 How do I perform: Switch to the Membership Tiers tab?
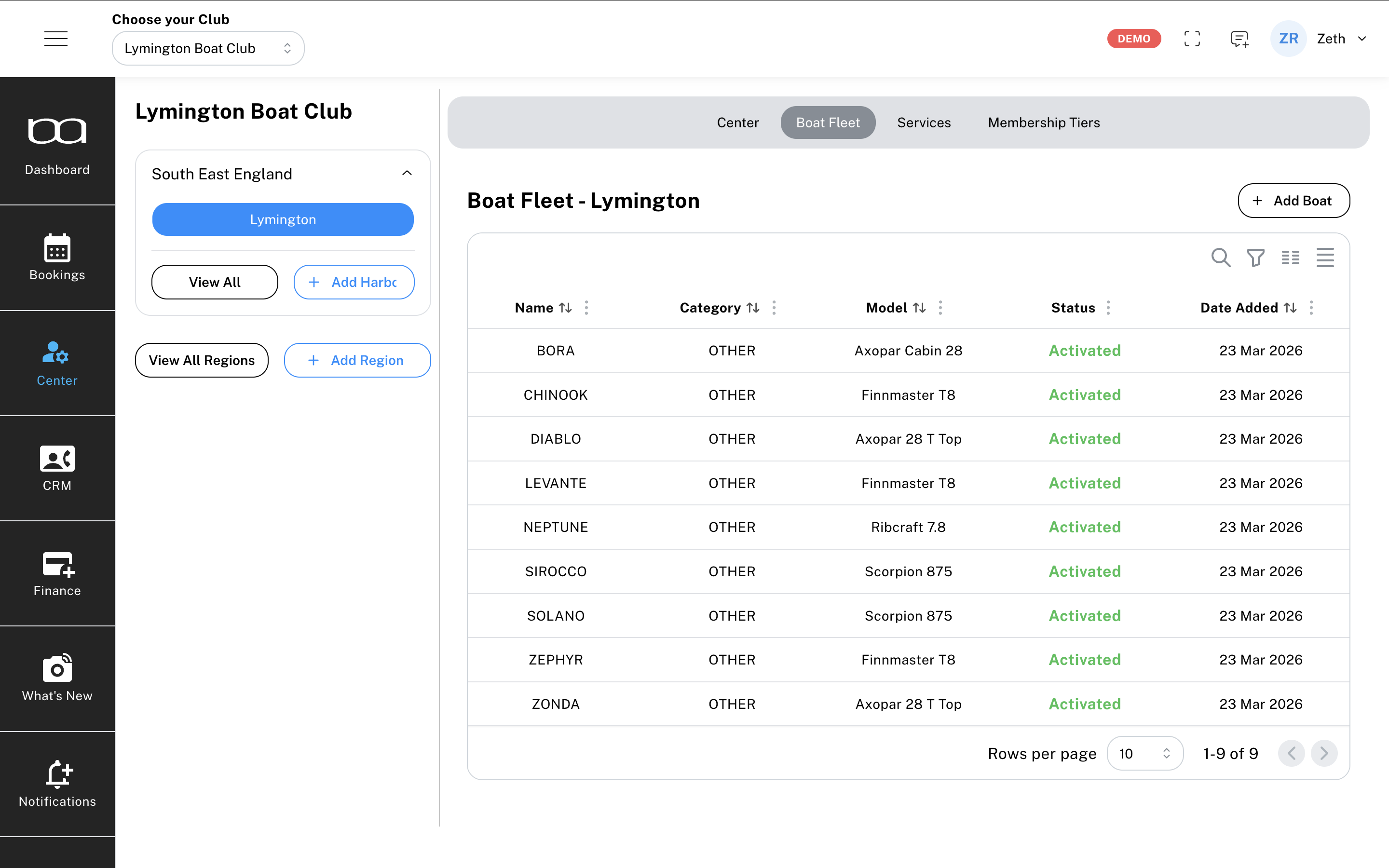1044,122
